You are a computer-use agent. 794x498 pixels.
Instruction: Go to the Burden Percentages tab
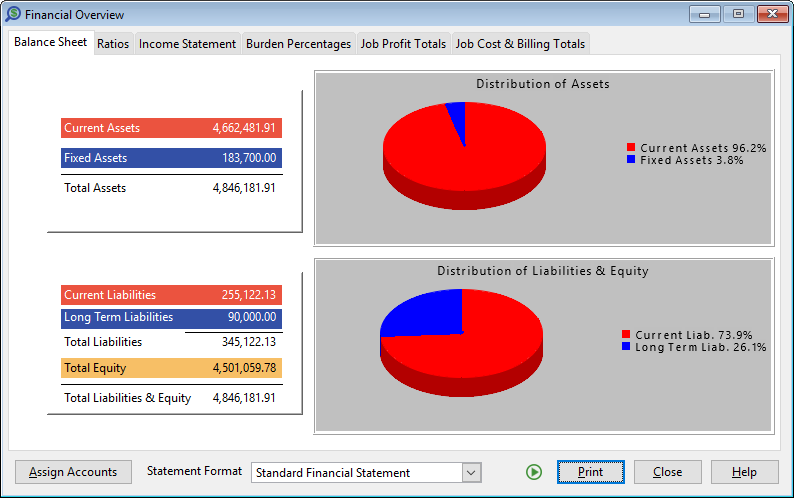coord(298,44)
